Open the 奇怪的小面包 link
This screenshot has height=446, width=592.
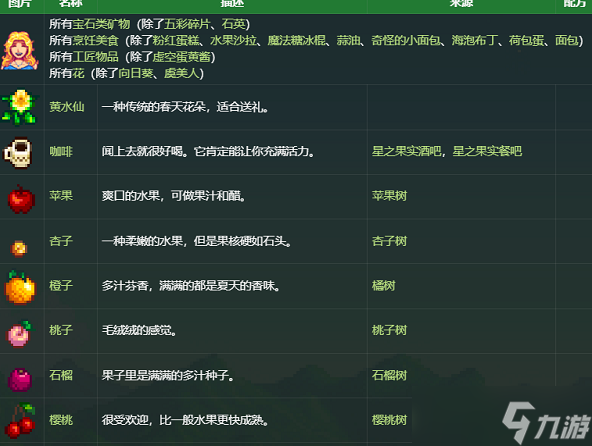(x=406, y=40)
